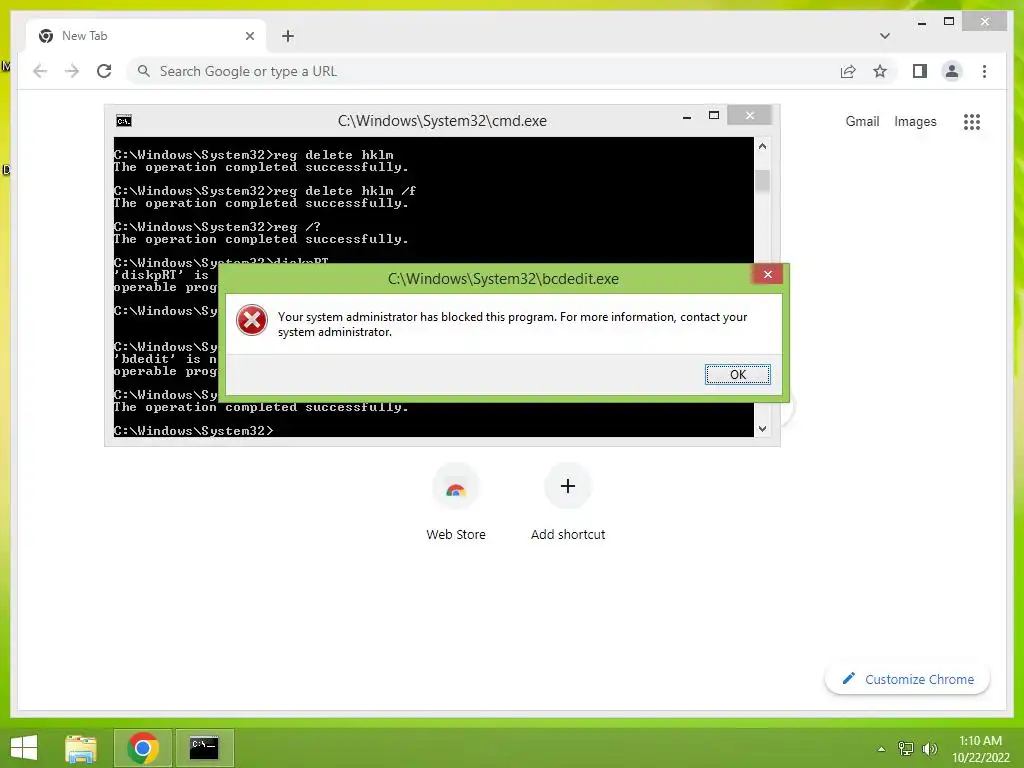Click Customize Chrome button

[x=908, y=679]
